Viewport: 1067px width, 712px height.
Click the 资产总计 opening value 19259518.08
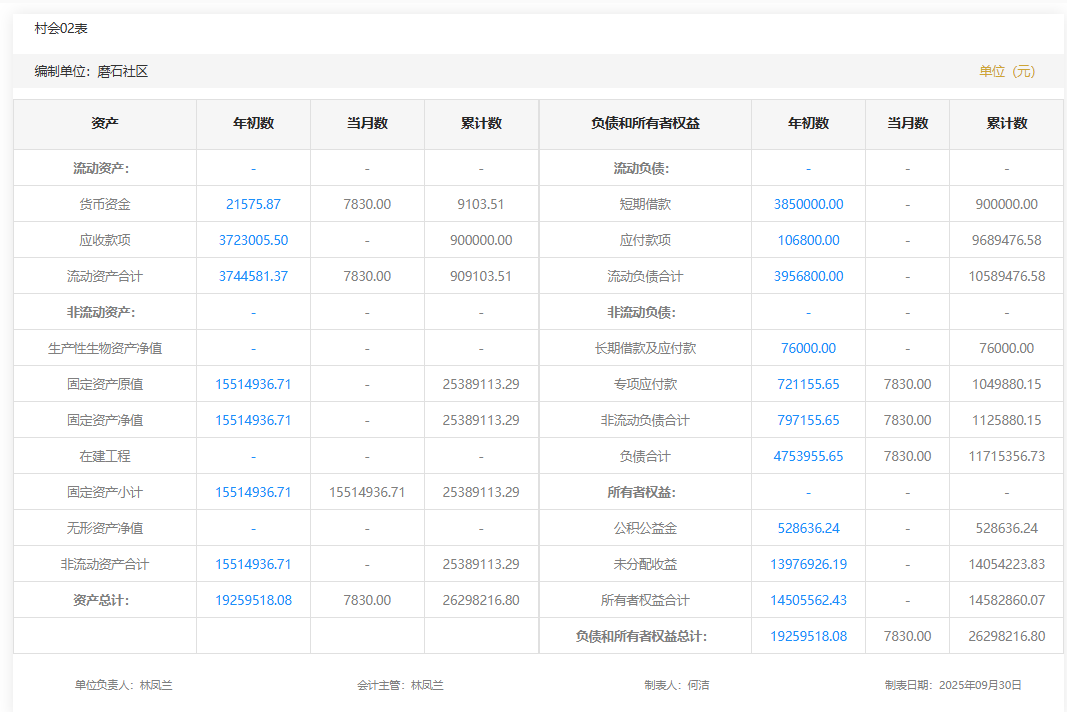pyautogui.click(x=253, y=600)
